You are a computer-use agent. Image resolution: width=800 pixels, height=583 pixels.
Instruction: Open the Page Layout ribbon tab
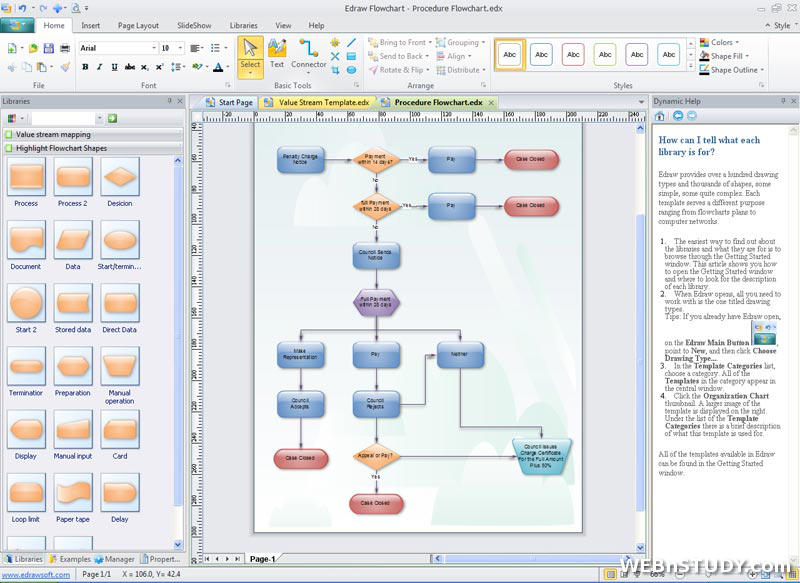138,25
